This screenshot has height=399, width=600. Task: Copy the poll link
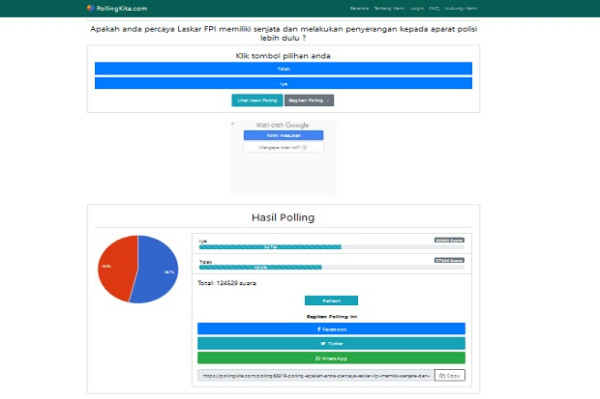[x=450, y=376]
